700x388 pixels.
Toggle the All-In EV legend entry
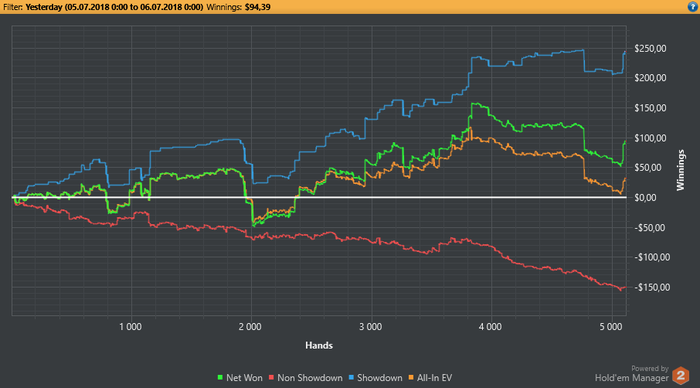[x=430, y=378]
